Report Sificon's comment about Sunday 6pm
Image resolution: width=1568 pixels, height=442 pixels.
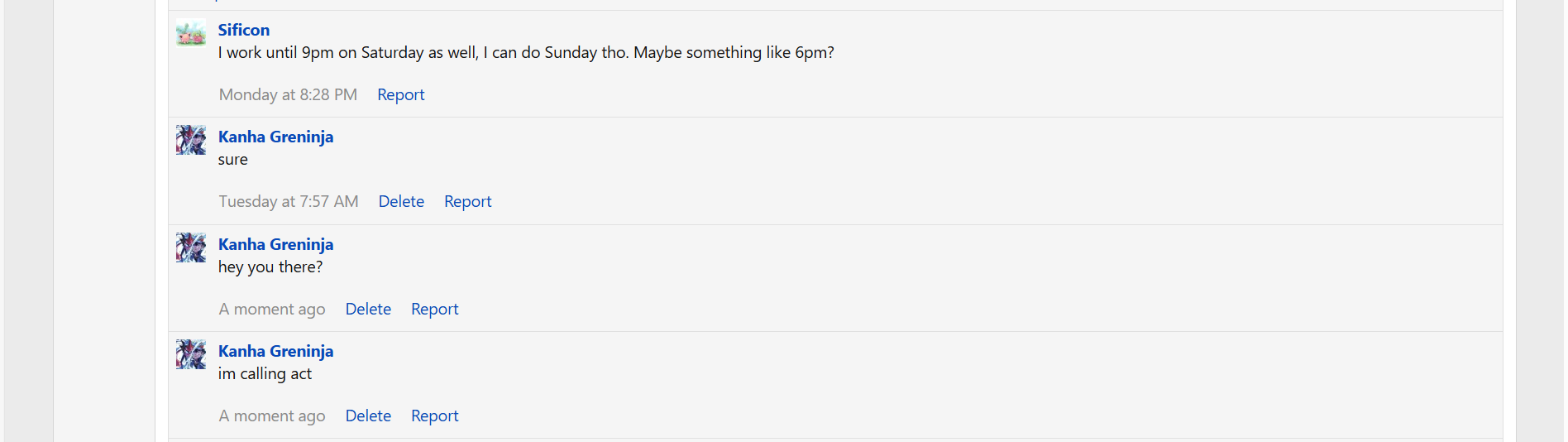[401, 94]
